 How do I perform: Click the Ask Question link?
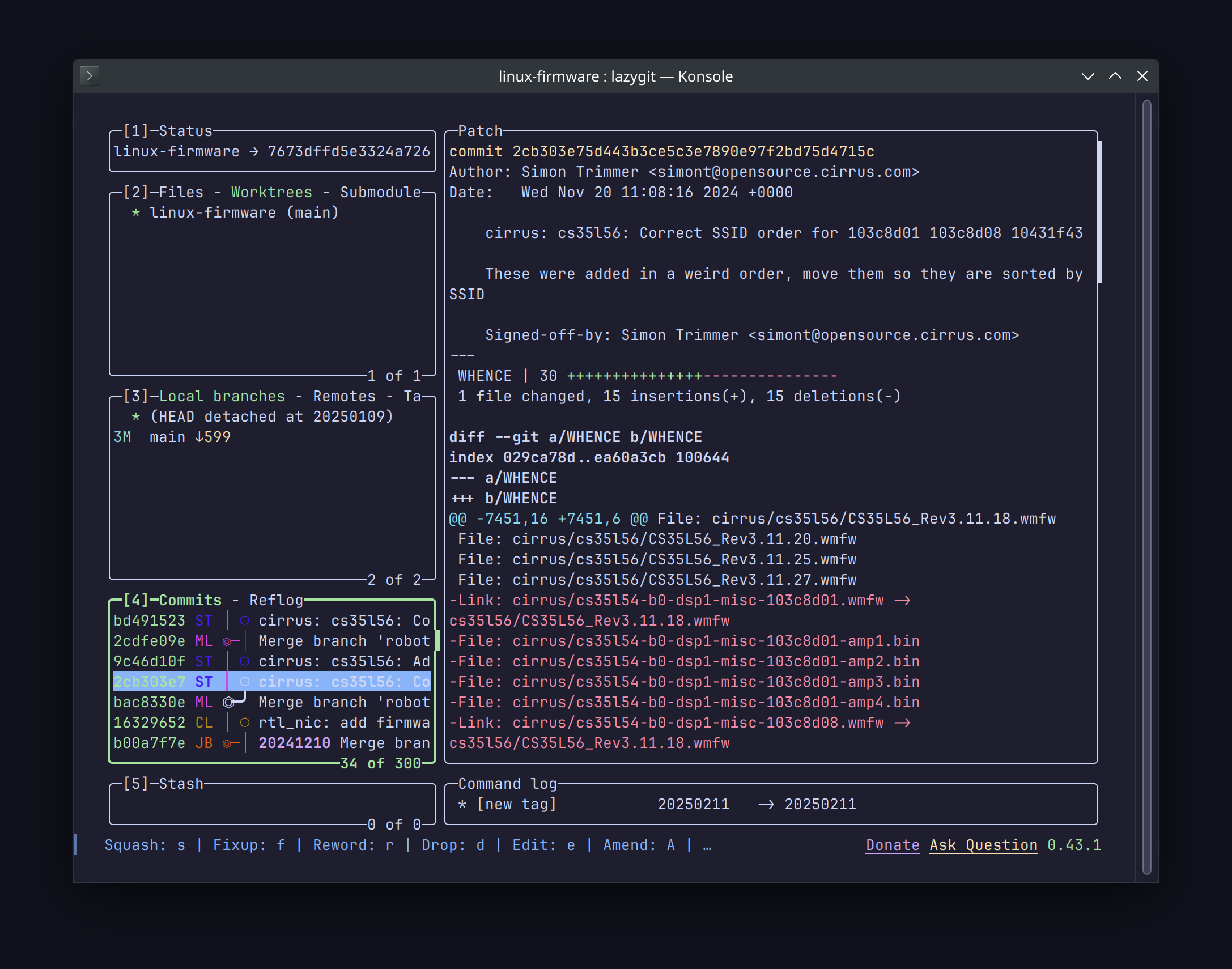[983, 845]
